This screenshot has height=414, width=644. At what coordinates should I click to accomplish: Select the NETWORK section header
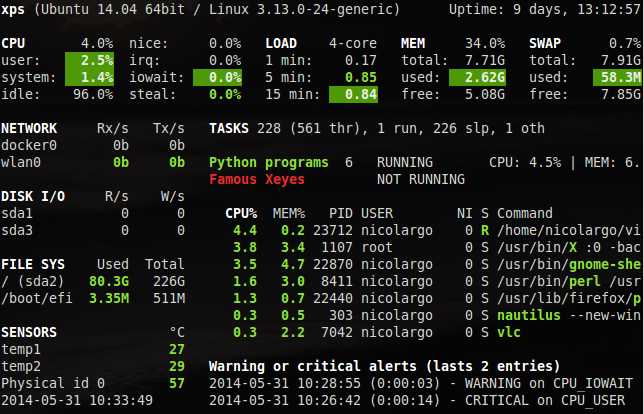[x=29, y=128]
